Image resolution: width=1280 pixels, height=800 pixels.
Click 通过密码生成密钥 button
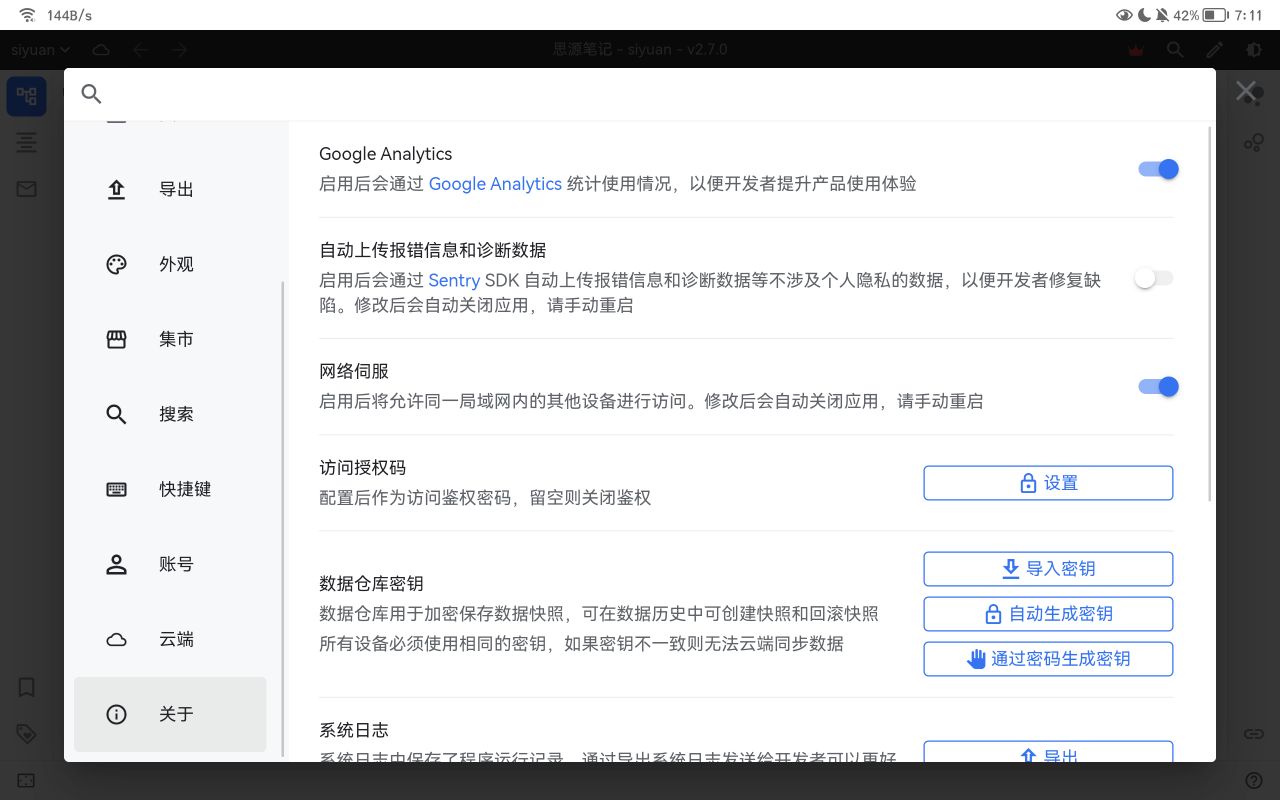[x=1048, y=659]
